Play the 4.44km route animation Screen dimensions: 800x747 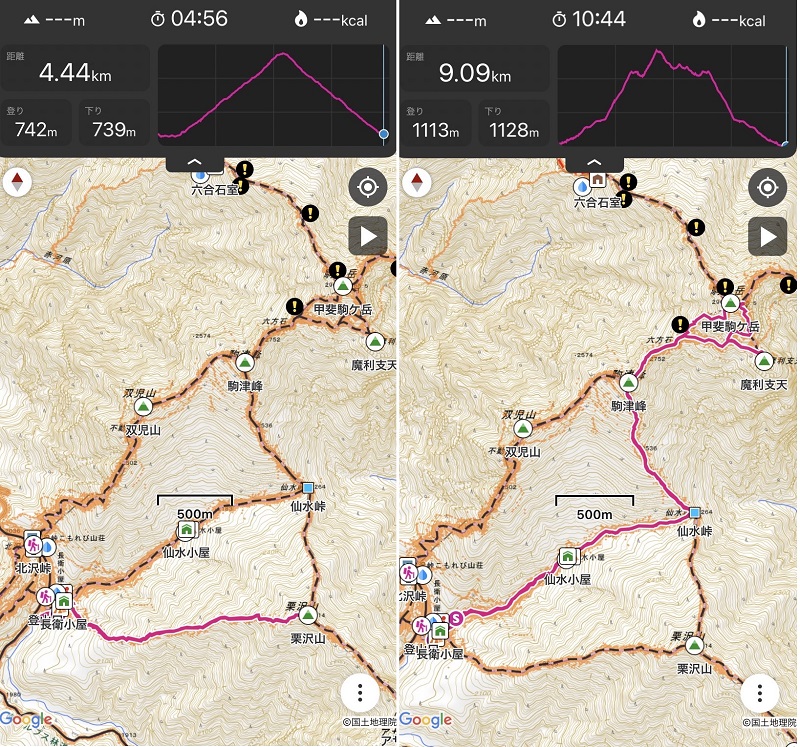pos(367,236)
